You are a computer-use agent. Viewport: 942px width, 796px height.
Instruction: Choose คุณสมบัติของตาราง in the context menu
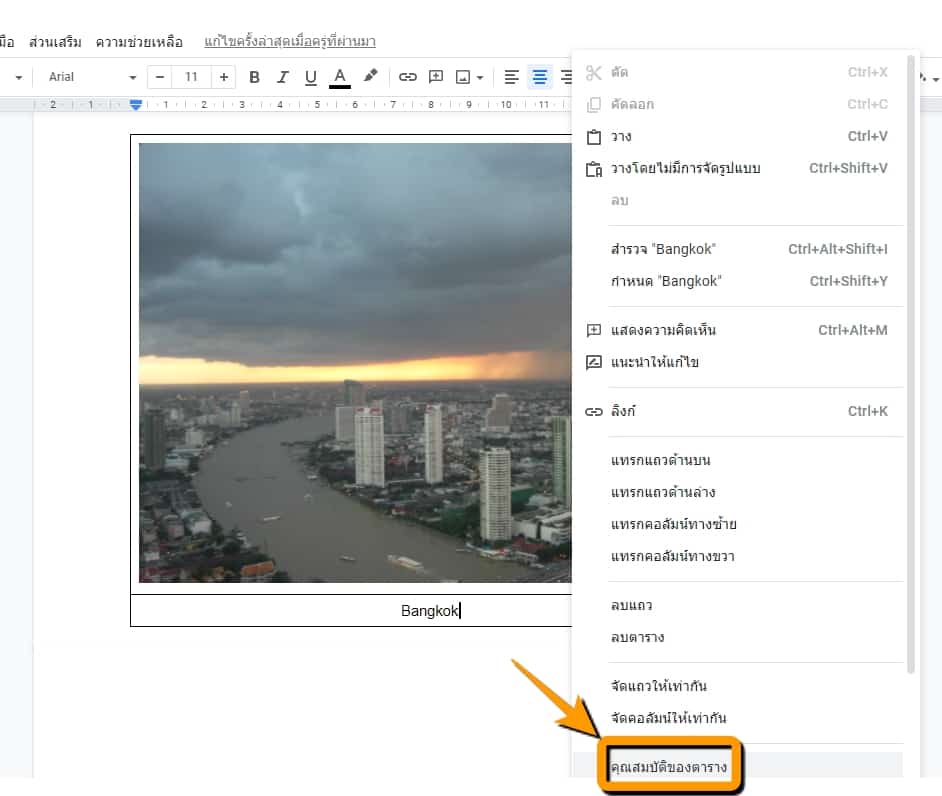pyautogui.click(x=668, y=767)
